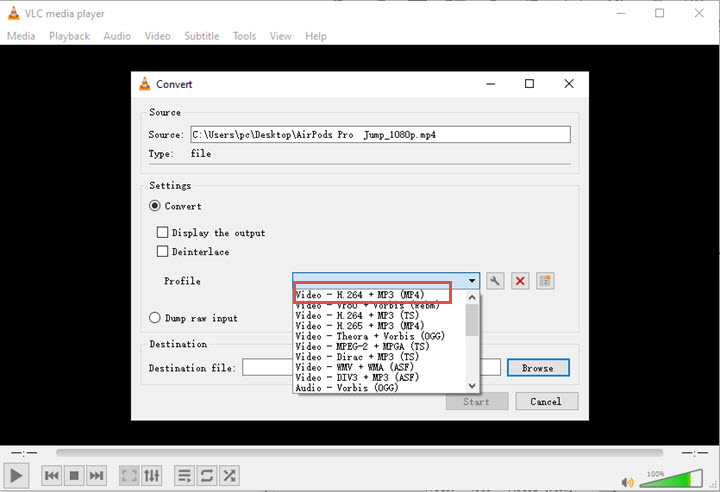The width and height of the screenshot is (720, 492).
Task: Toggle loop mode icon
Action: (207, 475)
